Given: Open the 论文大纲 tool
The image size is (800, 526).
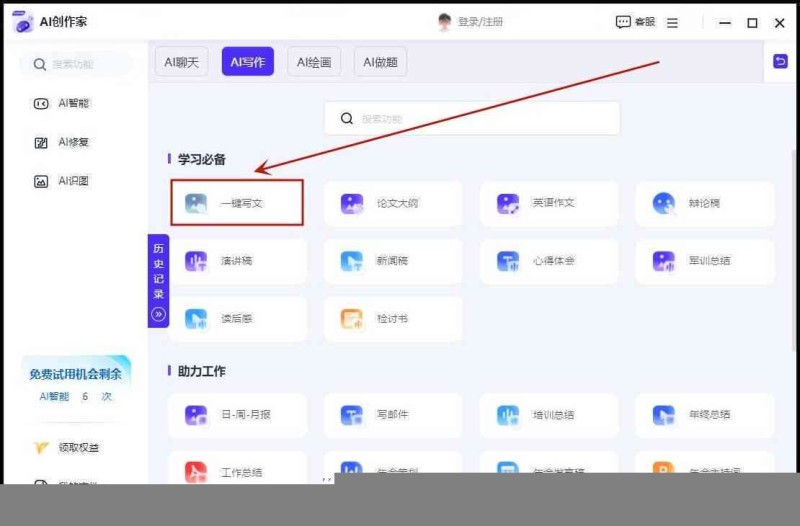Looking at the screenshot, I should click(393, 203).
